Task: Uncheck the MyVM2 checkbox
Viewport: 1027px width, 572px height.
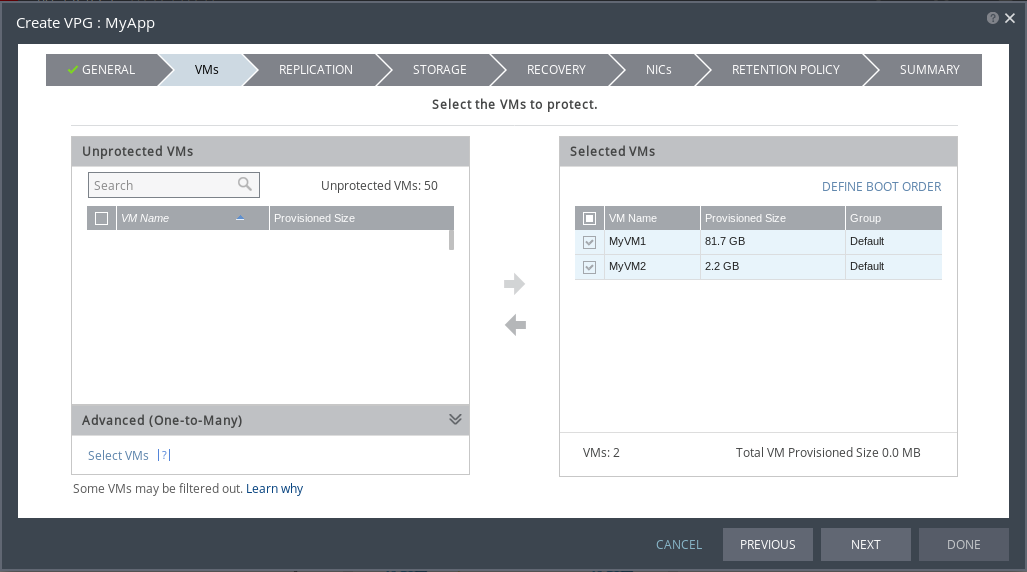Action: [x=589, y=267]
